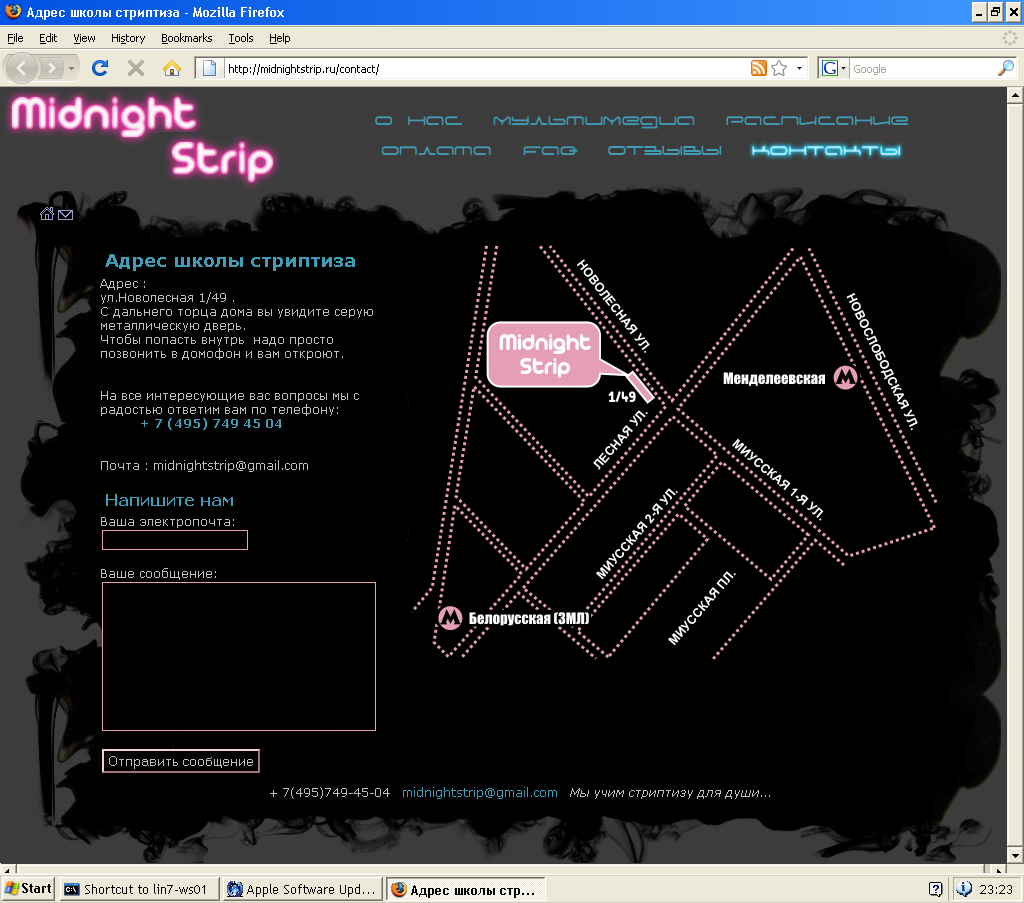Viewport: 1024px width, 903px height.
Task: Reload the current page
Action: 100,68
